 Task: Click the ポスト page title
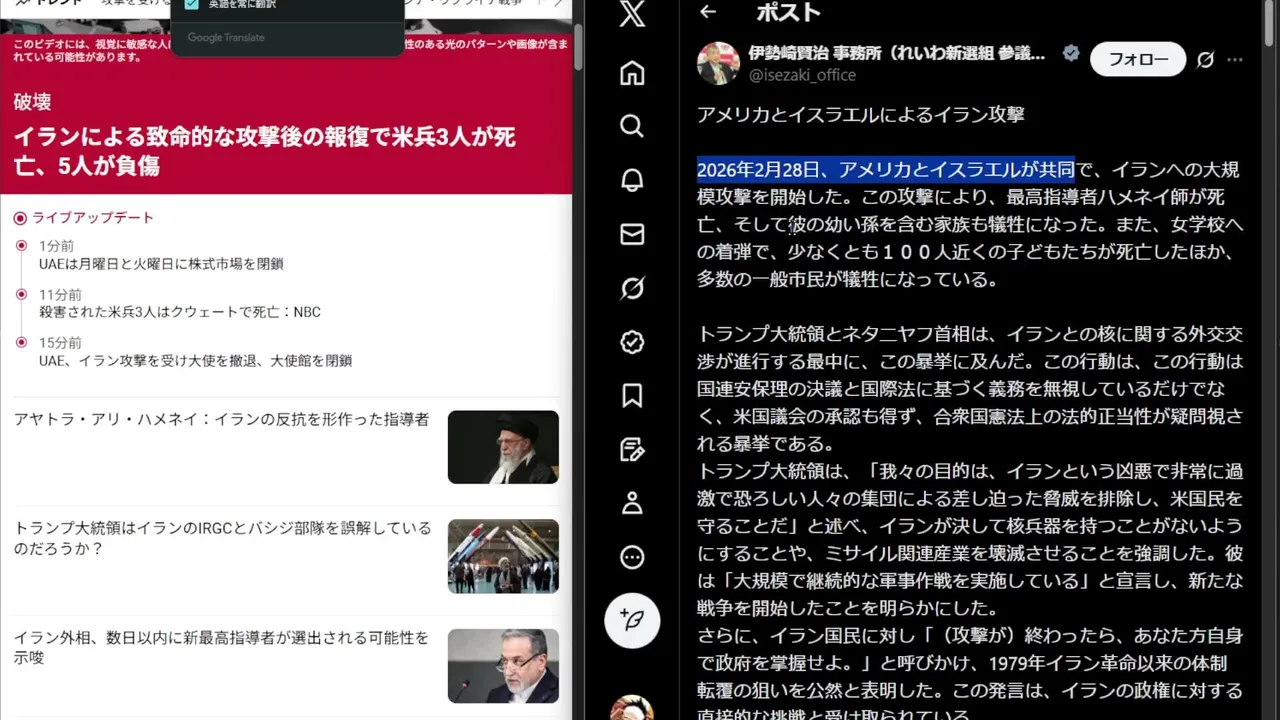[789, 13]
